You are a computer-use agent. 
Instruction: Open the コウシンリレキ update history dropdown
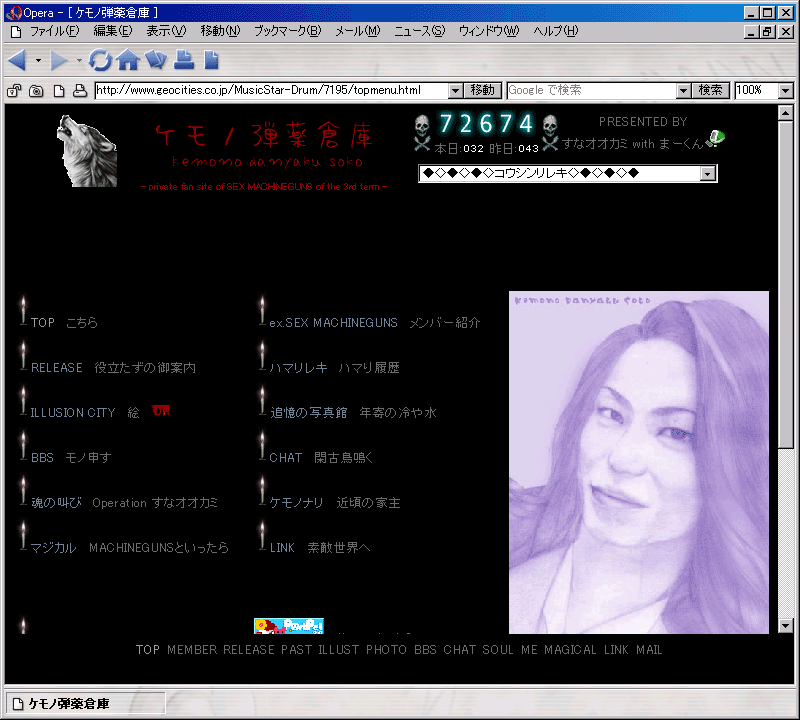[x=707, y=173]
